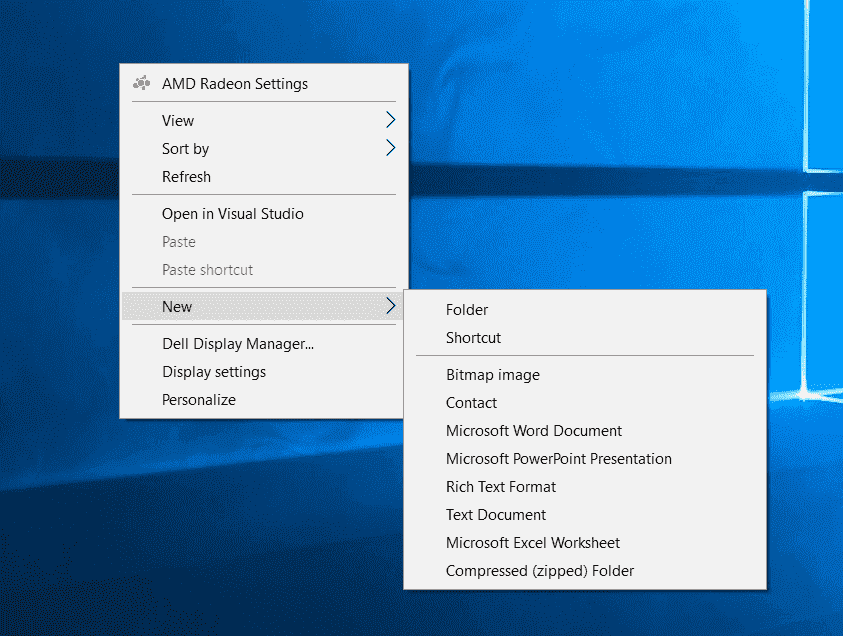Create a Microsoft PowerPoint Presentation
The width and height of the screenshot is (843, 636).
pos(585,459)
